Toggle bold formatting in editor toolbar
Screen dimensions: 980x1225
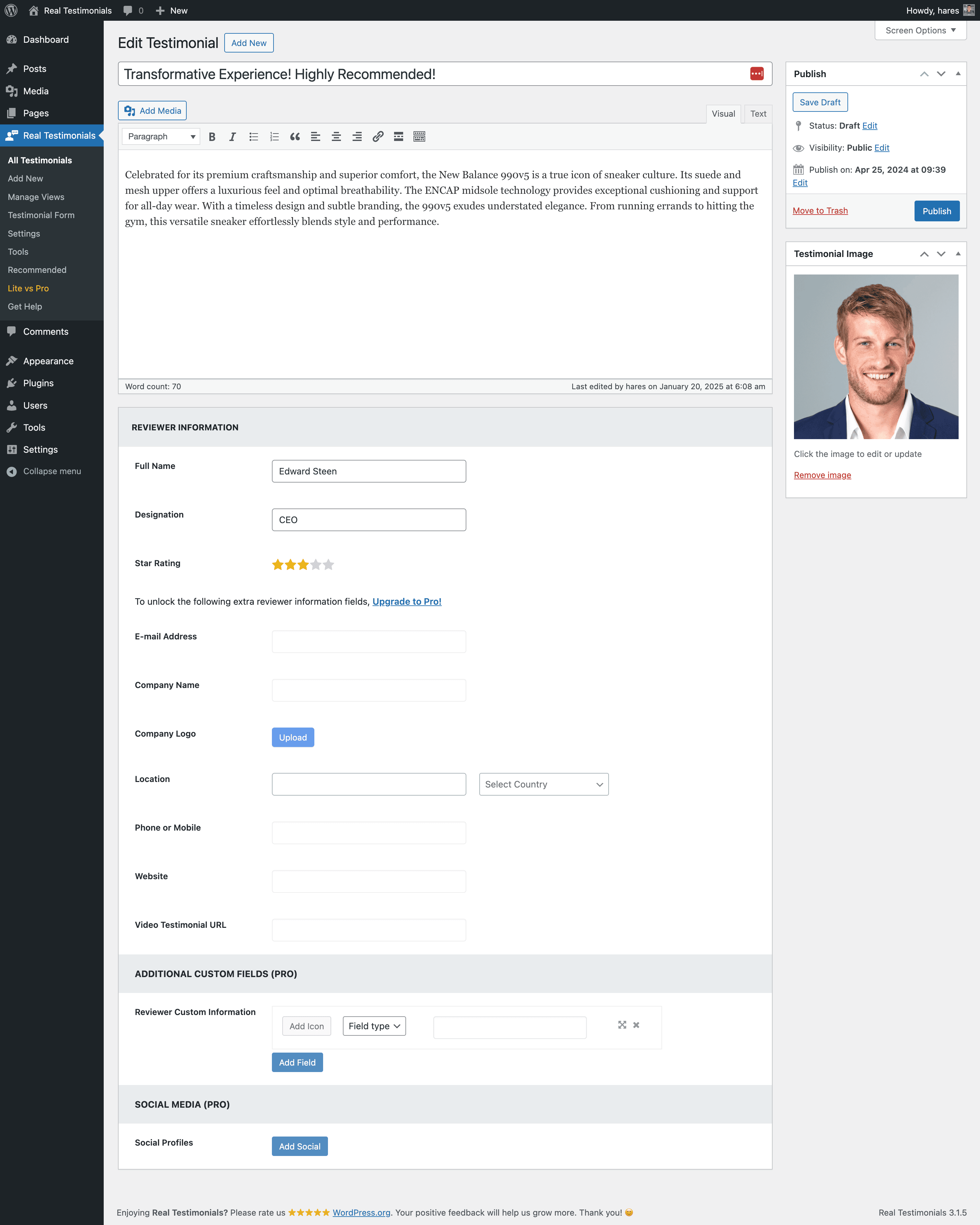point(212,136)
